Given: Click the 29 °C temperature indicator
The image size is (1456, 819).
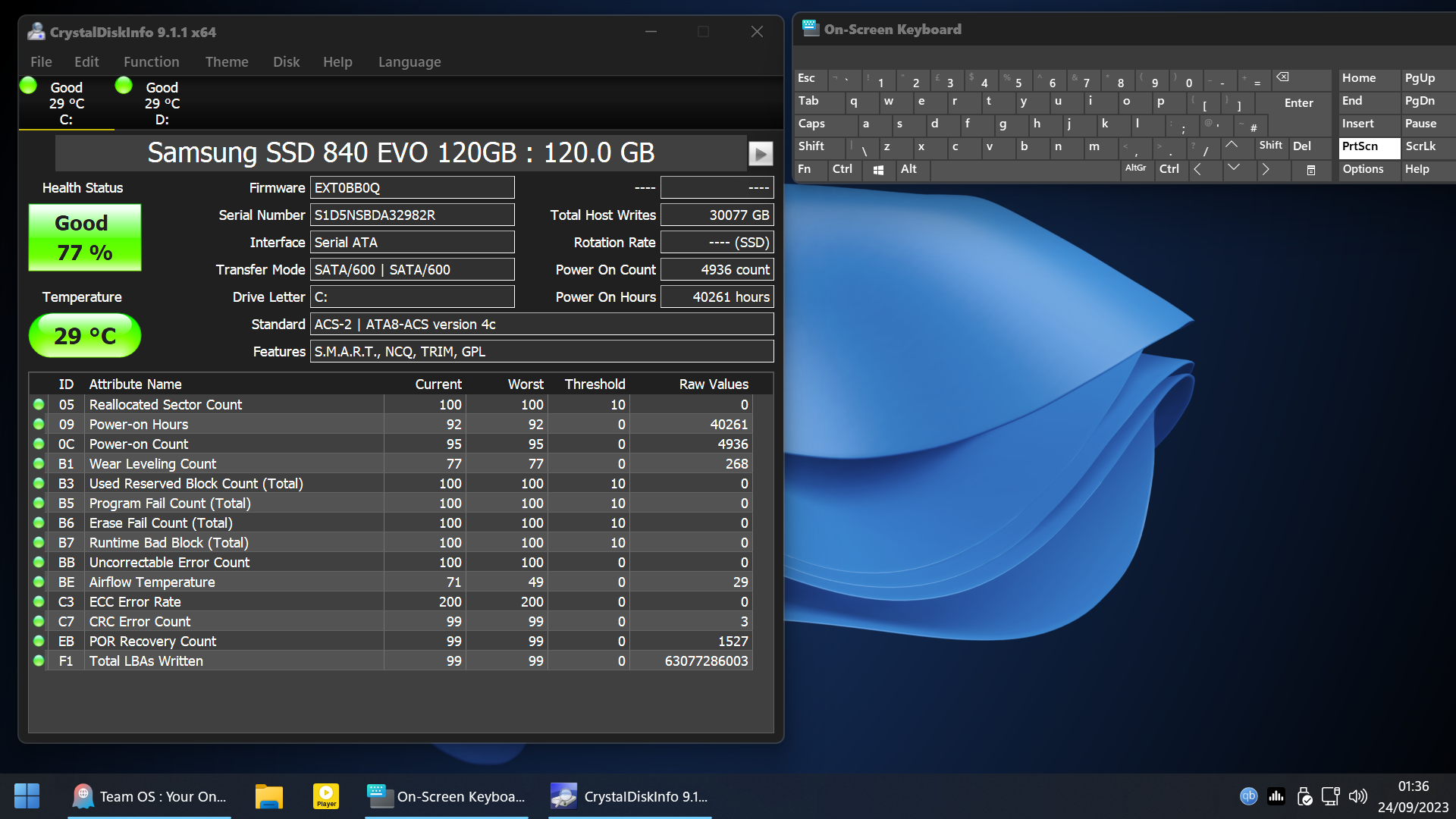Looking at the screenshot, I should [85, 336].
